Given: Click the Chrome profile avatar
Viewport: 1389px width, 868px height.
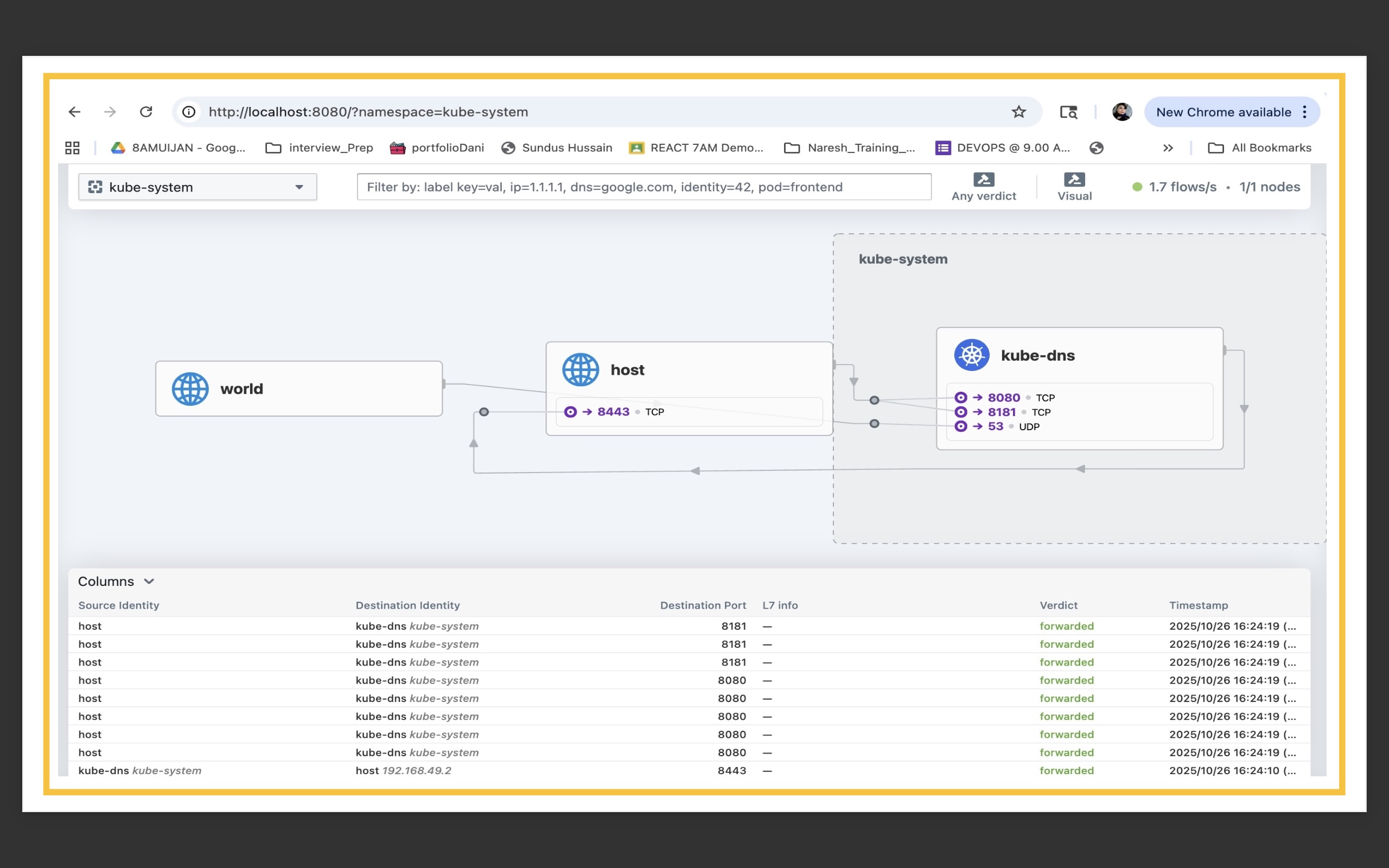Looking at the screenshot, I should pyautogui.click(x=1122, y=112).
